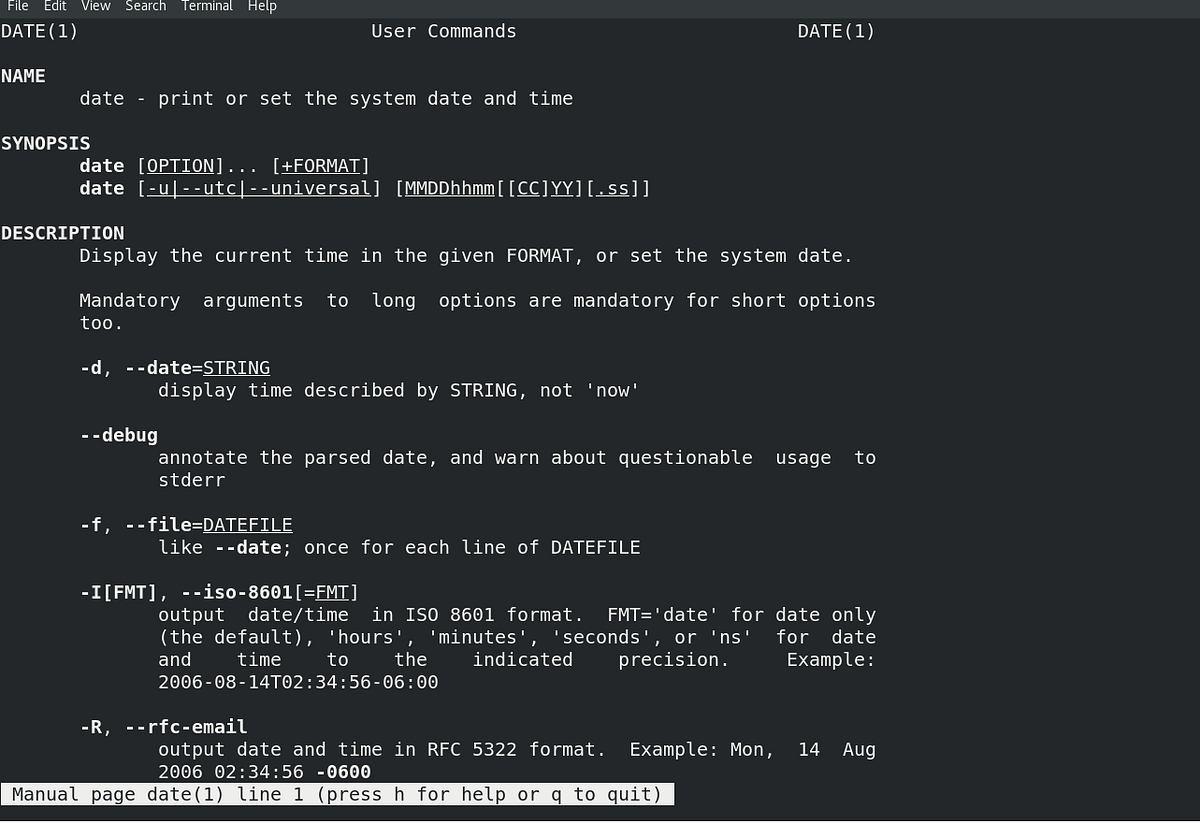Open the View menu
The height and width of the screenshot is (823, 1200).
coord(95,7)
